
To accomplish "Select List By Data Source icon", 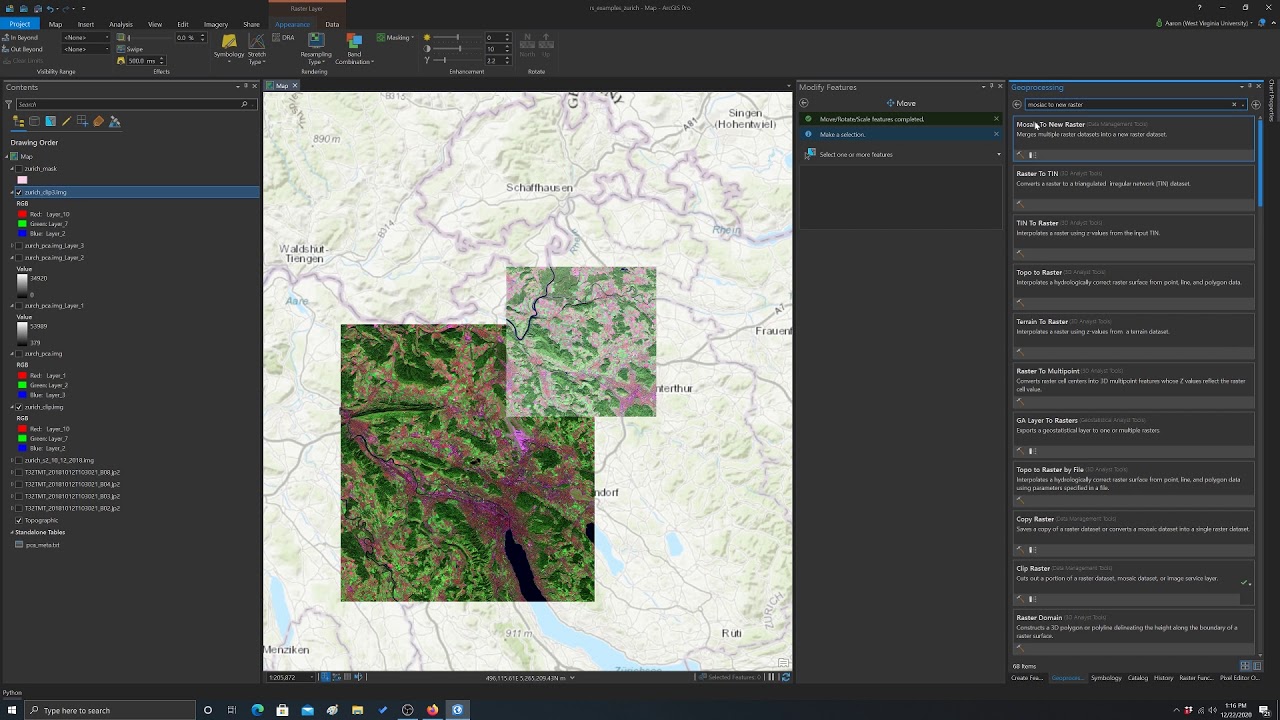I will pyautogui.click(x=34, y=122).
